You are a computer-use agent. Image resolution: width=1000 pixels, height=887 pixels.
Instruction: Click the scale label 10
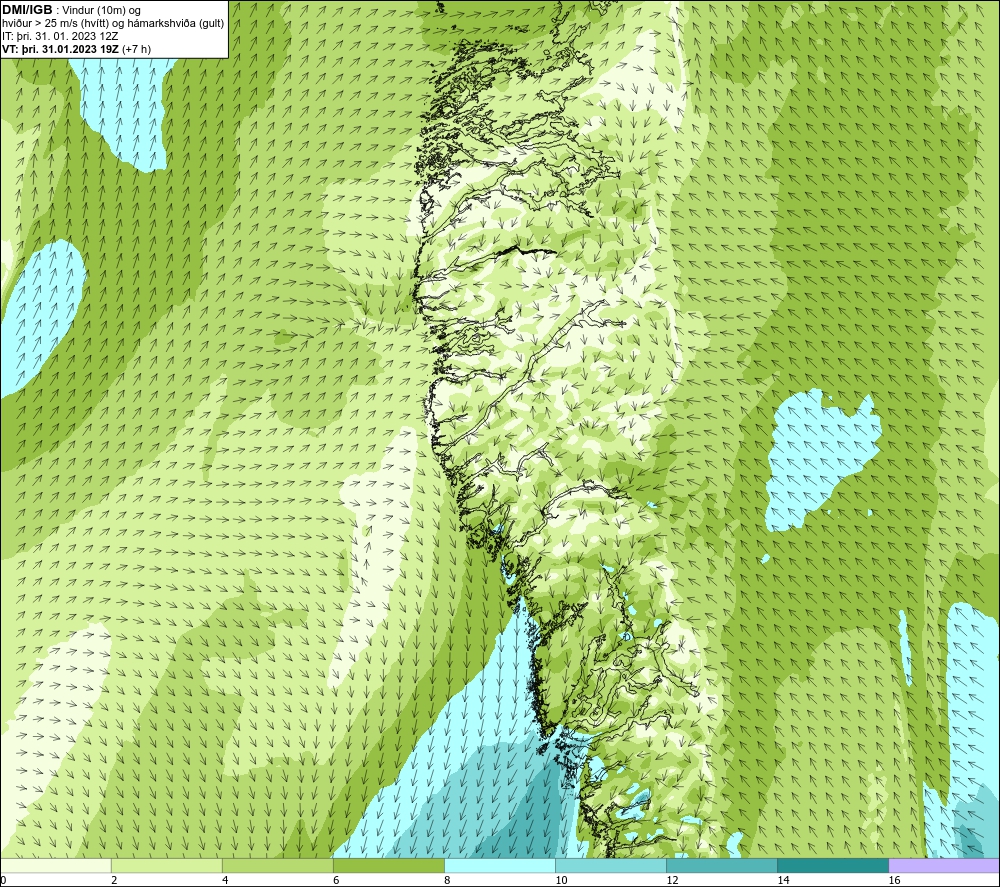[561, 881]
